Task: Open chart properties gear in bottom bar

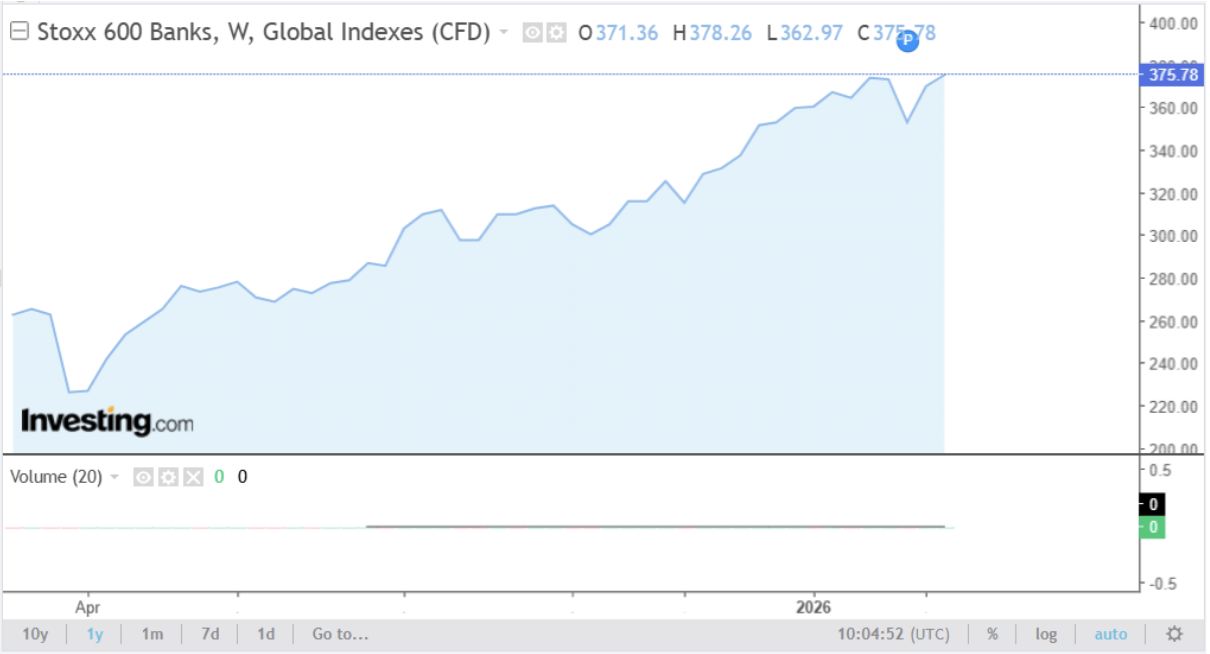Action: [1175, 634]
